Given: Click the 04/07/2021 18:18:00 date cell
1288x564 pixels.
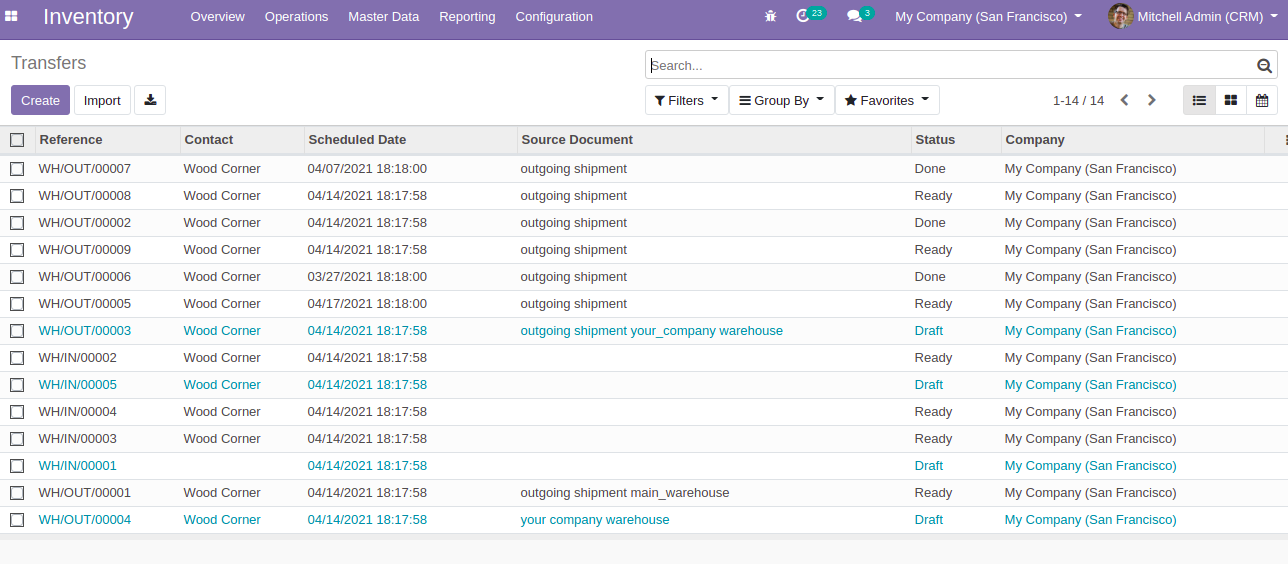Looking at the screenshot, I should tap(367, 169).
